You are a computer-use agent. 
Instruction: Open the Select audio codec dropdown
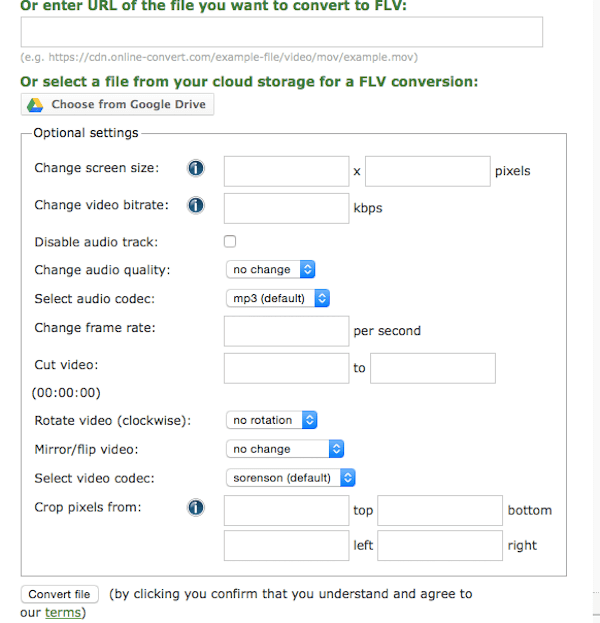278,298
